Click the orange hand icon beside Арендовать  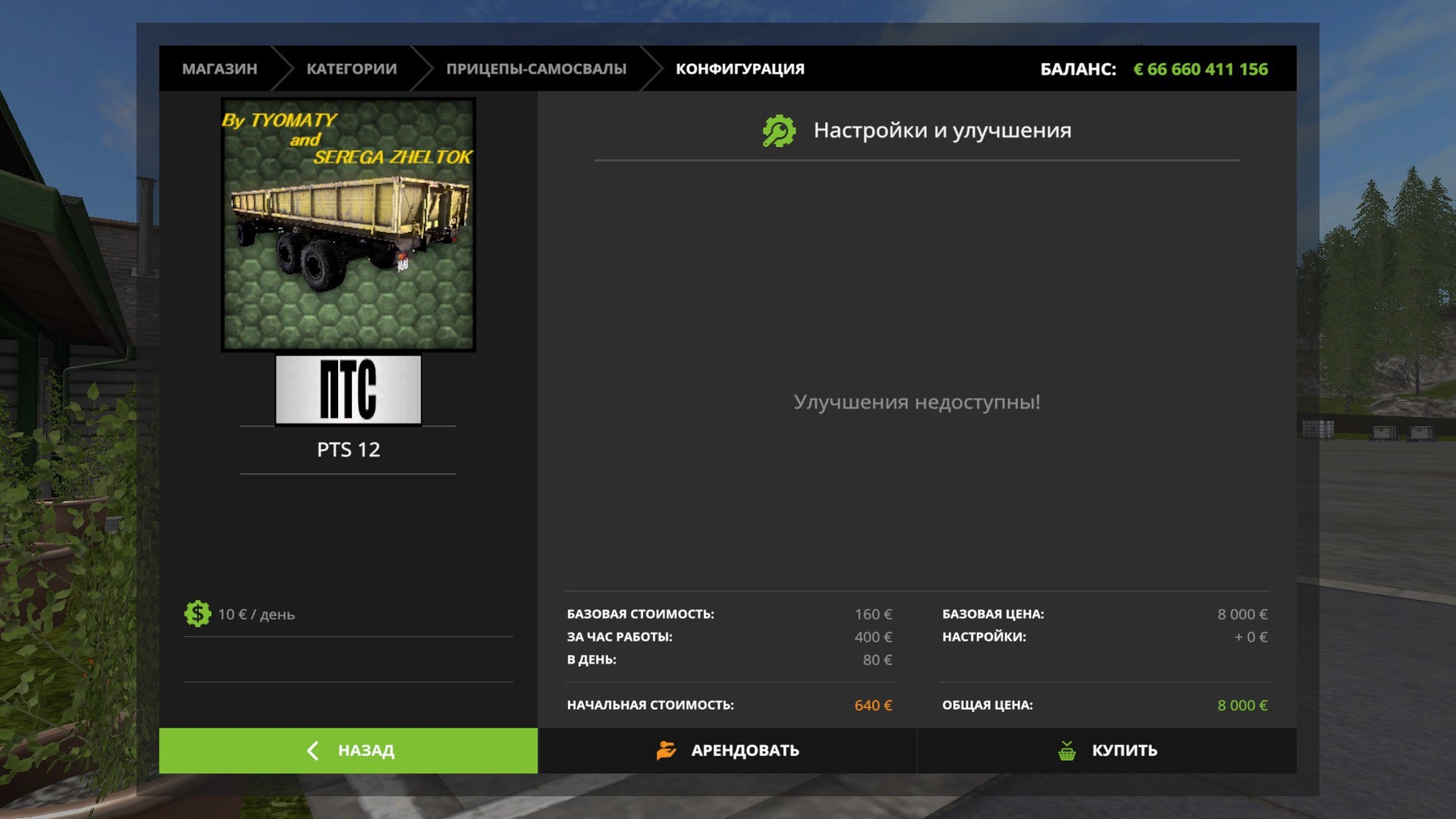[x=666, y=750]
